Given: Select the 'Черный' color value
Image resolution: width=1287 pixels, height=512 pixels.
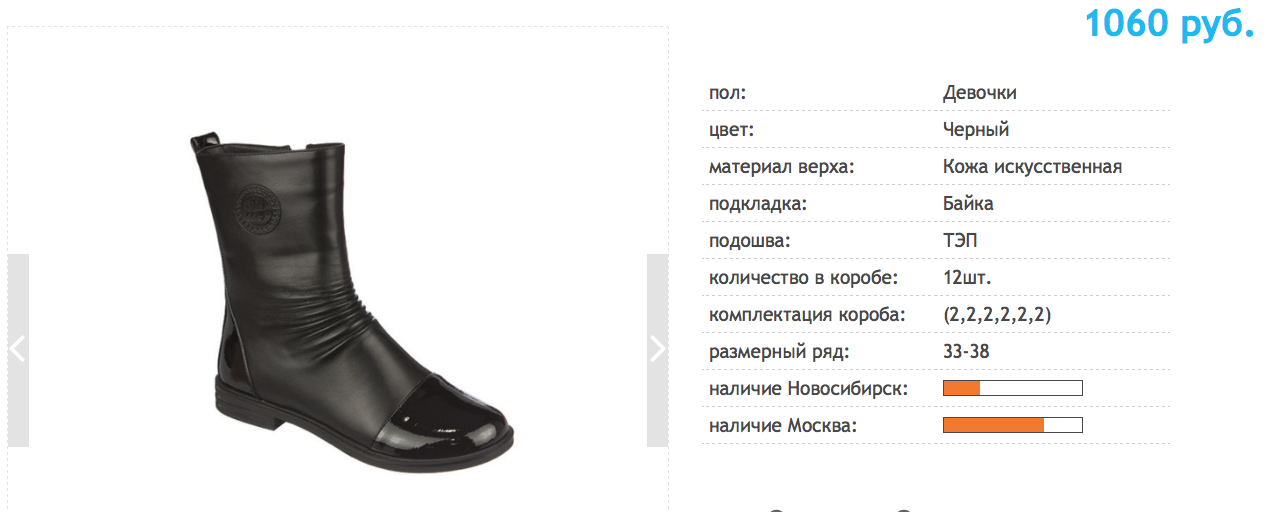Looking at the screenshot, I should point(976,130).
